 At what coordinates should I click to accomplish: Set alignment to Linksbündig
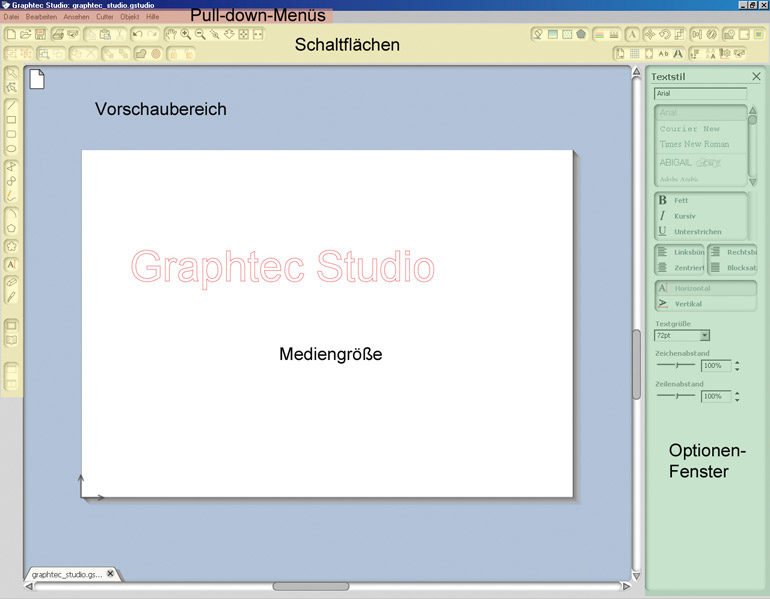click(680, 252)
